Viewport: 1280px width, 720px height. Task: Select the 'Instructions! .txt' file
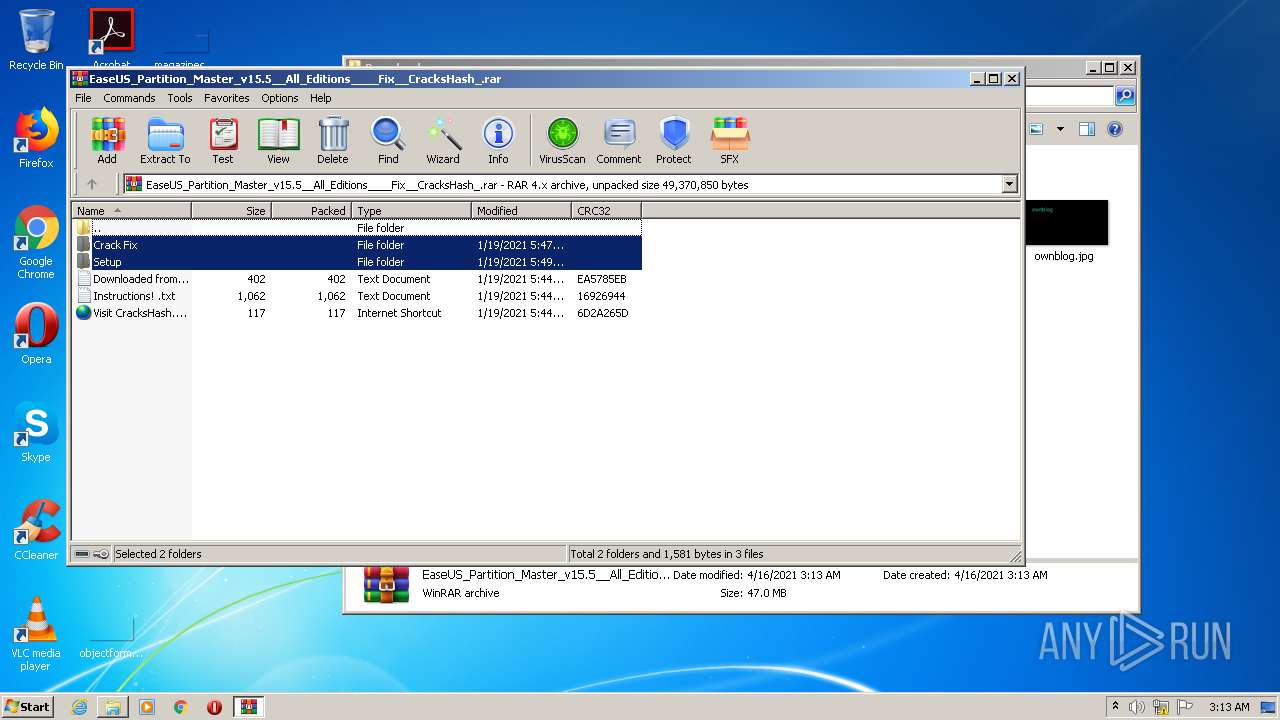(x=357, y=296)
